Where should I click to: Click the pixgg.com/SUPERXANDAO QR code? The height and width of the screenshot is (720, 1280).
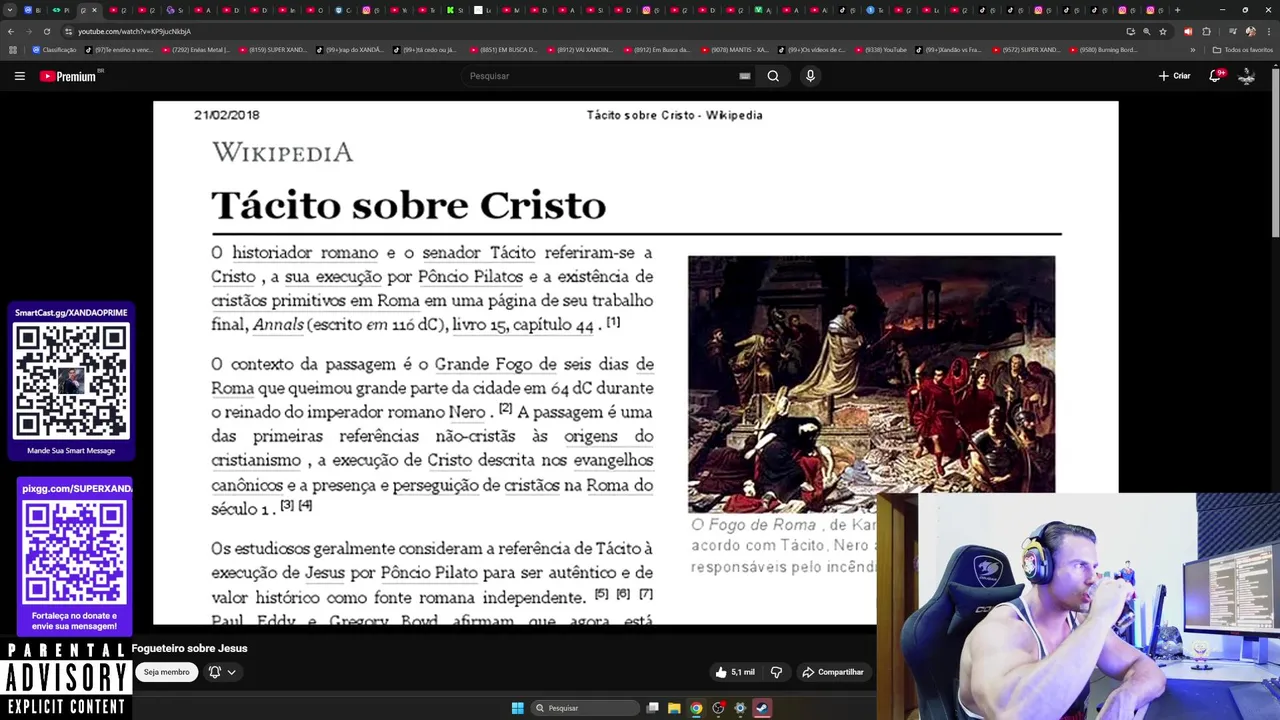(75, 553)
